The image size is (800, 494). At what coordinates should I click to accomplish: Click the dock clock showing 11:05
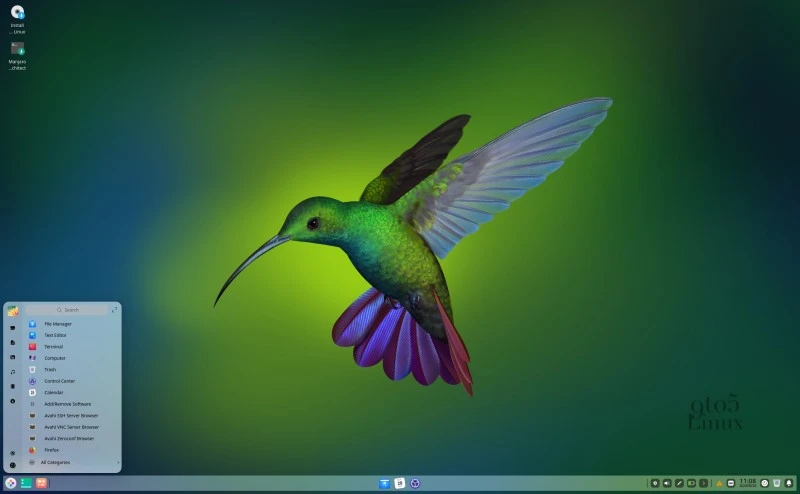(748, 483)
